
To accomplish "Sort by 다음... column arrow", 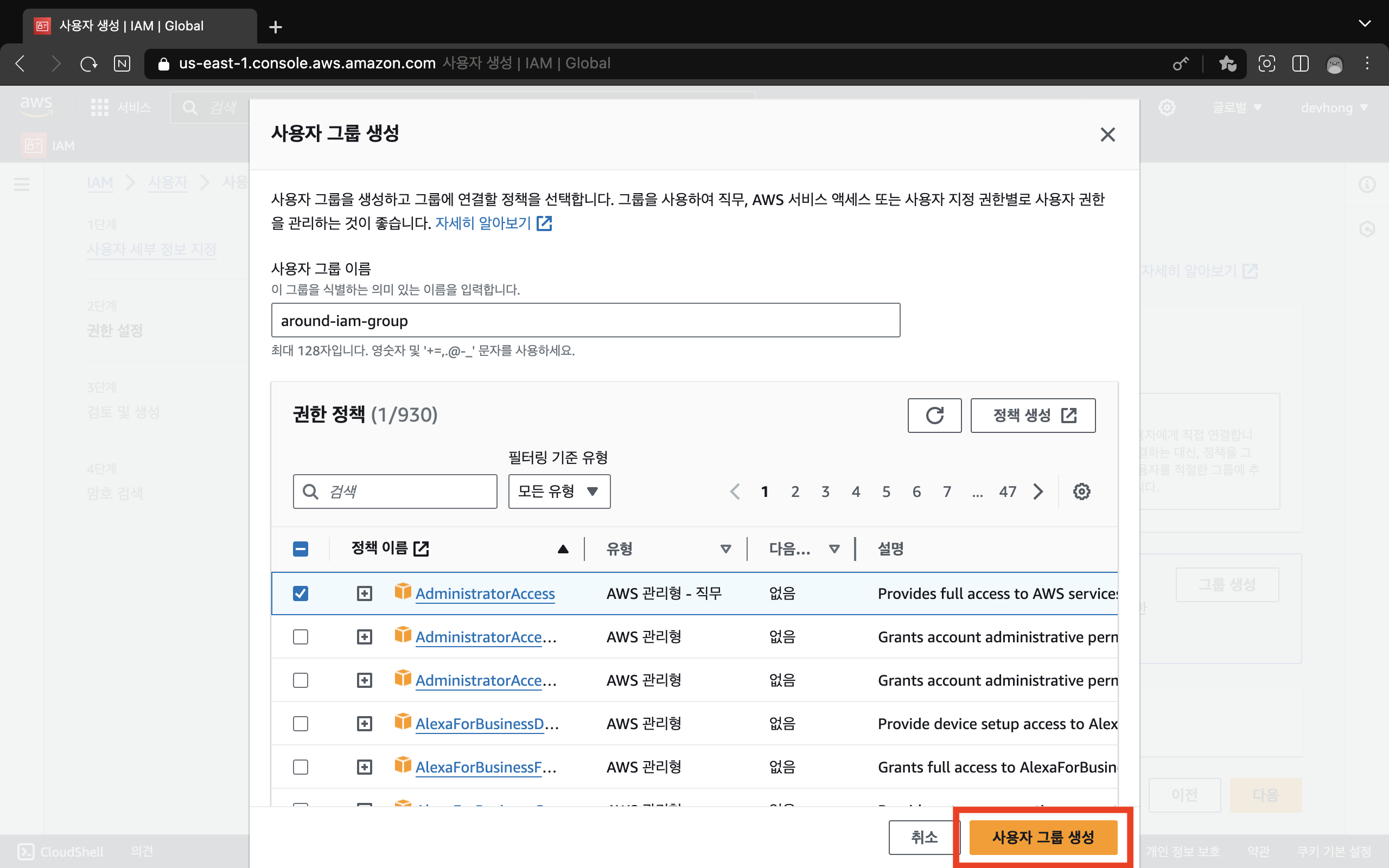I will 834,550.
